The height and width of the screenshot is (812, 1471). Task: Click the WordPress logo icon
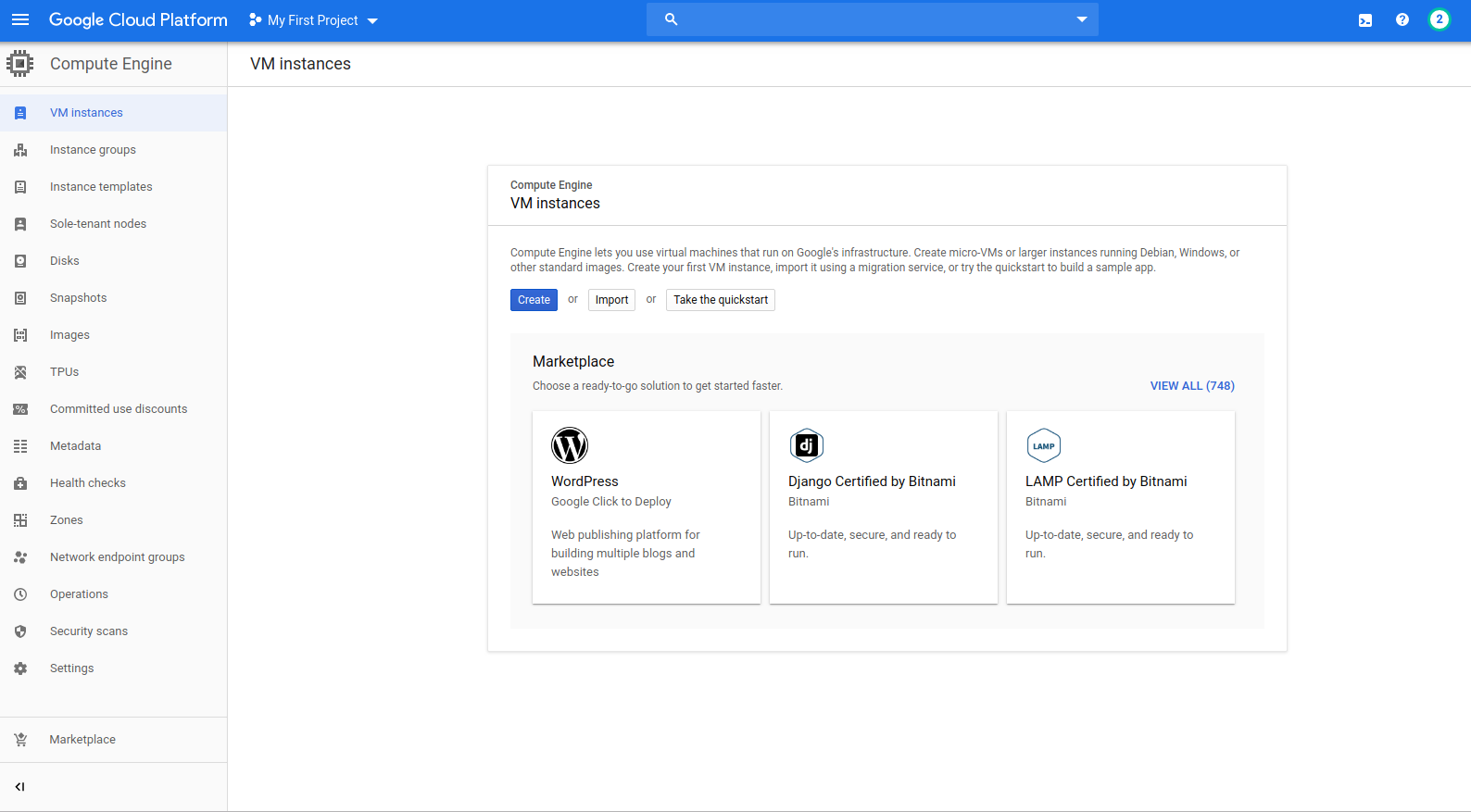(570, 445)
